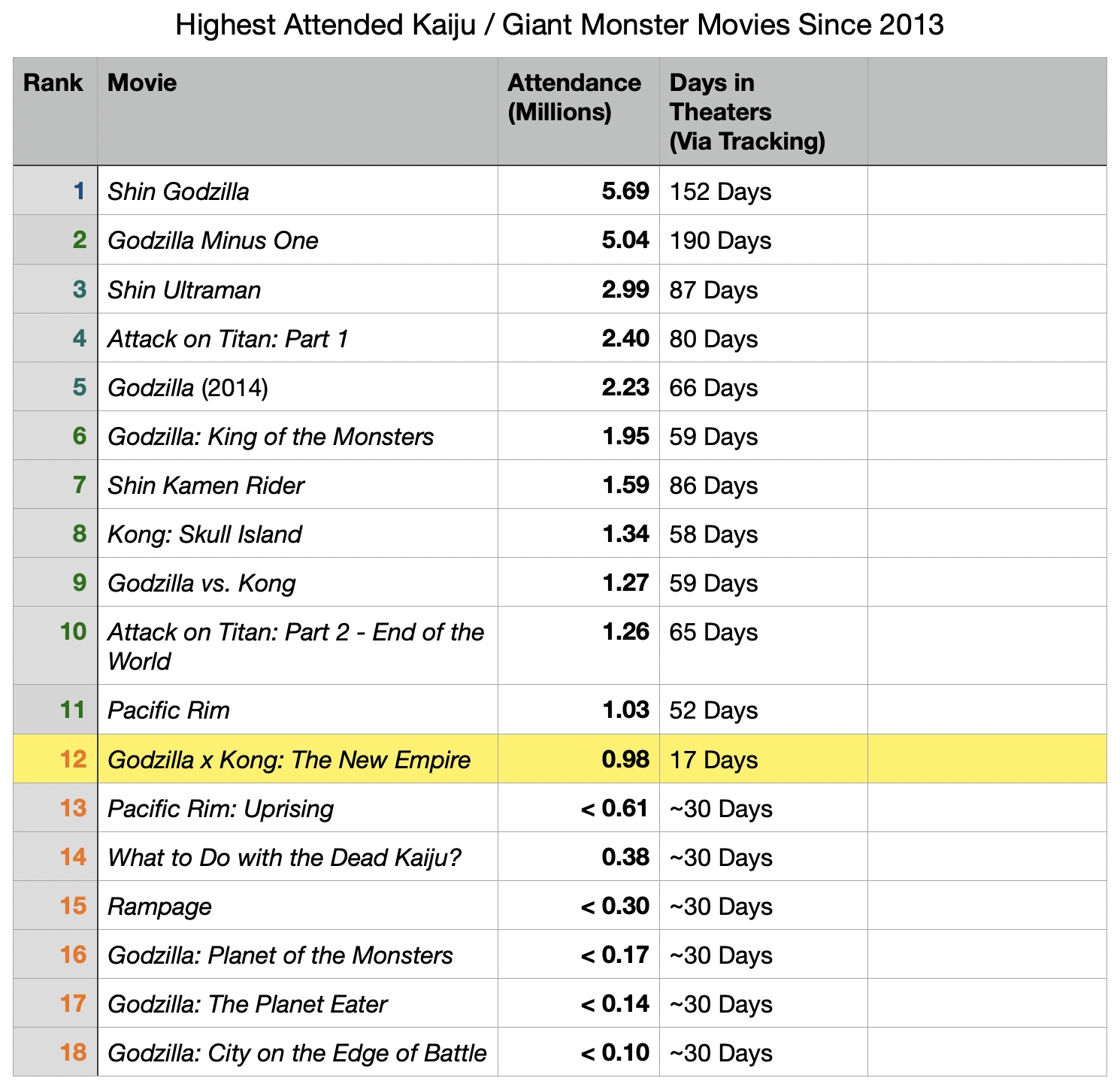The height and width of the screenshot is (1087, 1120).
Task: Click the 'Pacific Rim: Uprising' cell
Action: [298, 807]
